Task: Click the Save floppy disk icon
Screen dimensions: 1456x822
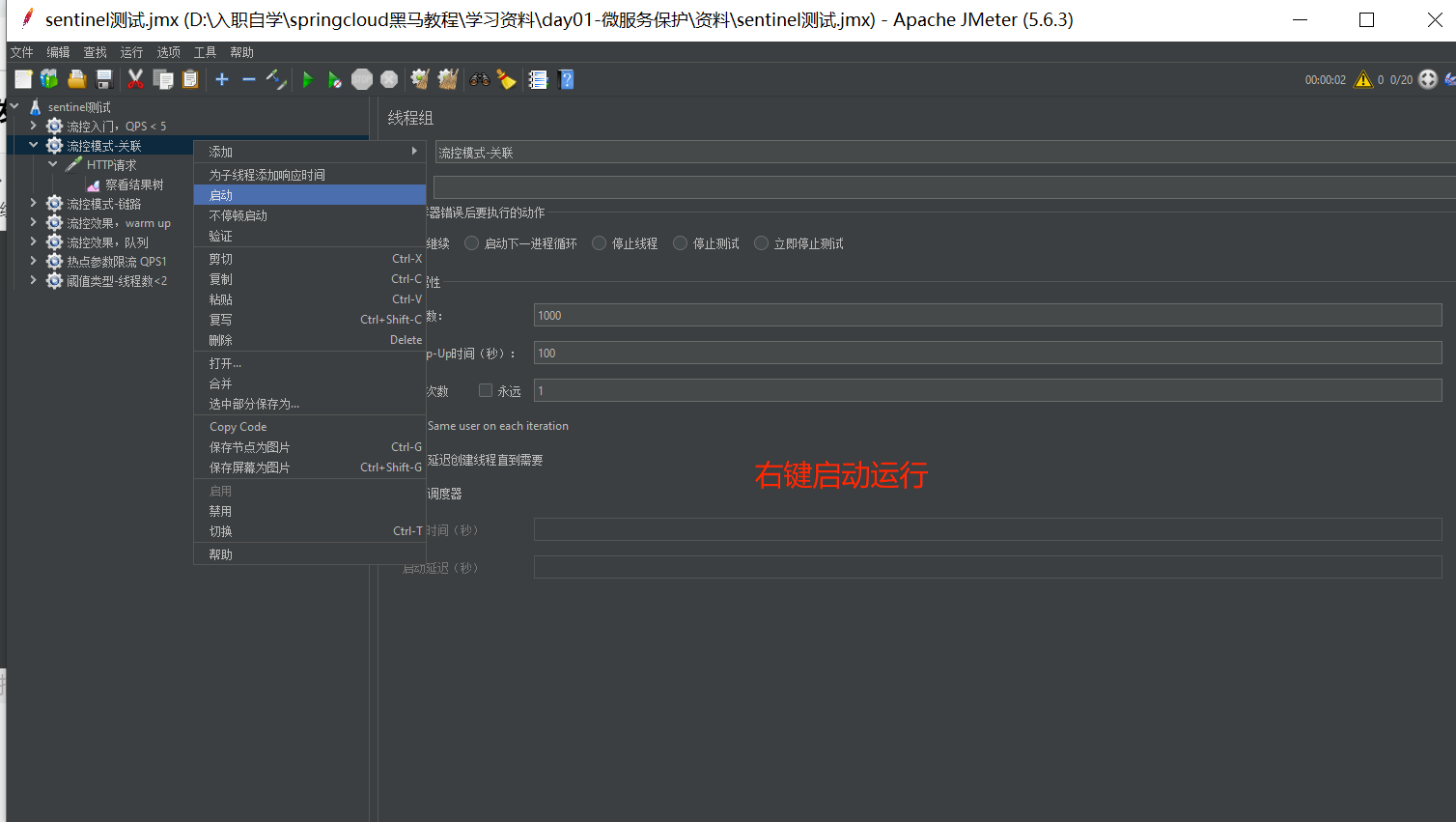Action: click(x=104, y=79)
